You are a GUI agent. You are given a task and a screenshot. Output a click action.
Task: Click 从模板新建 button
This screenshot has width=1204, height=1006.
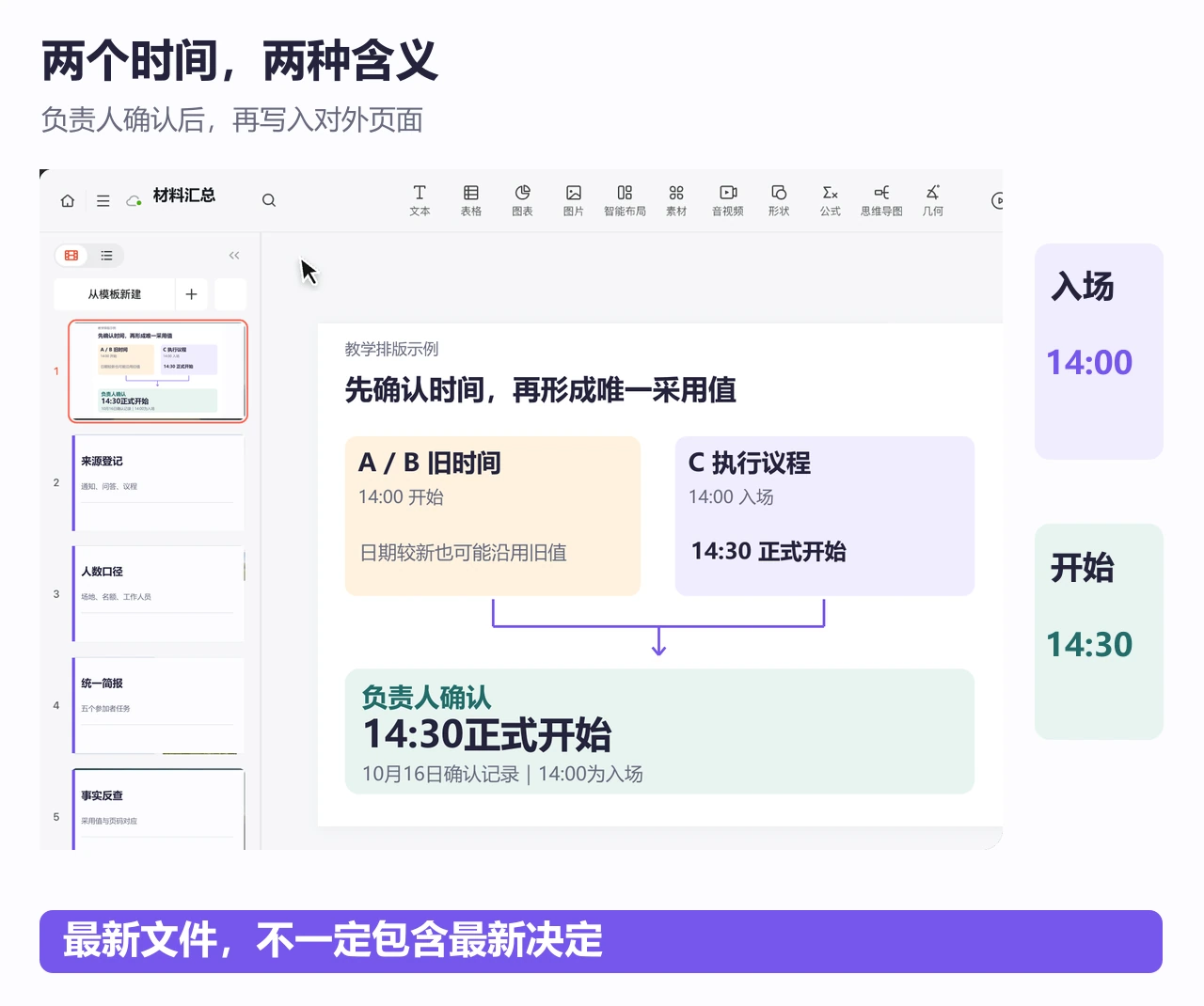pyautogui.click(x=115, y=294)
